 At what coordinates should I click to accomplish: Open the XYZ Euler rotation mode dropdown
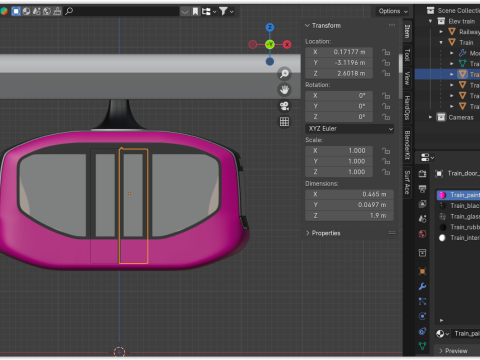[x=349, y=129]
